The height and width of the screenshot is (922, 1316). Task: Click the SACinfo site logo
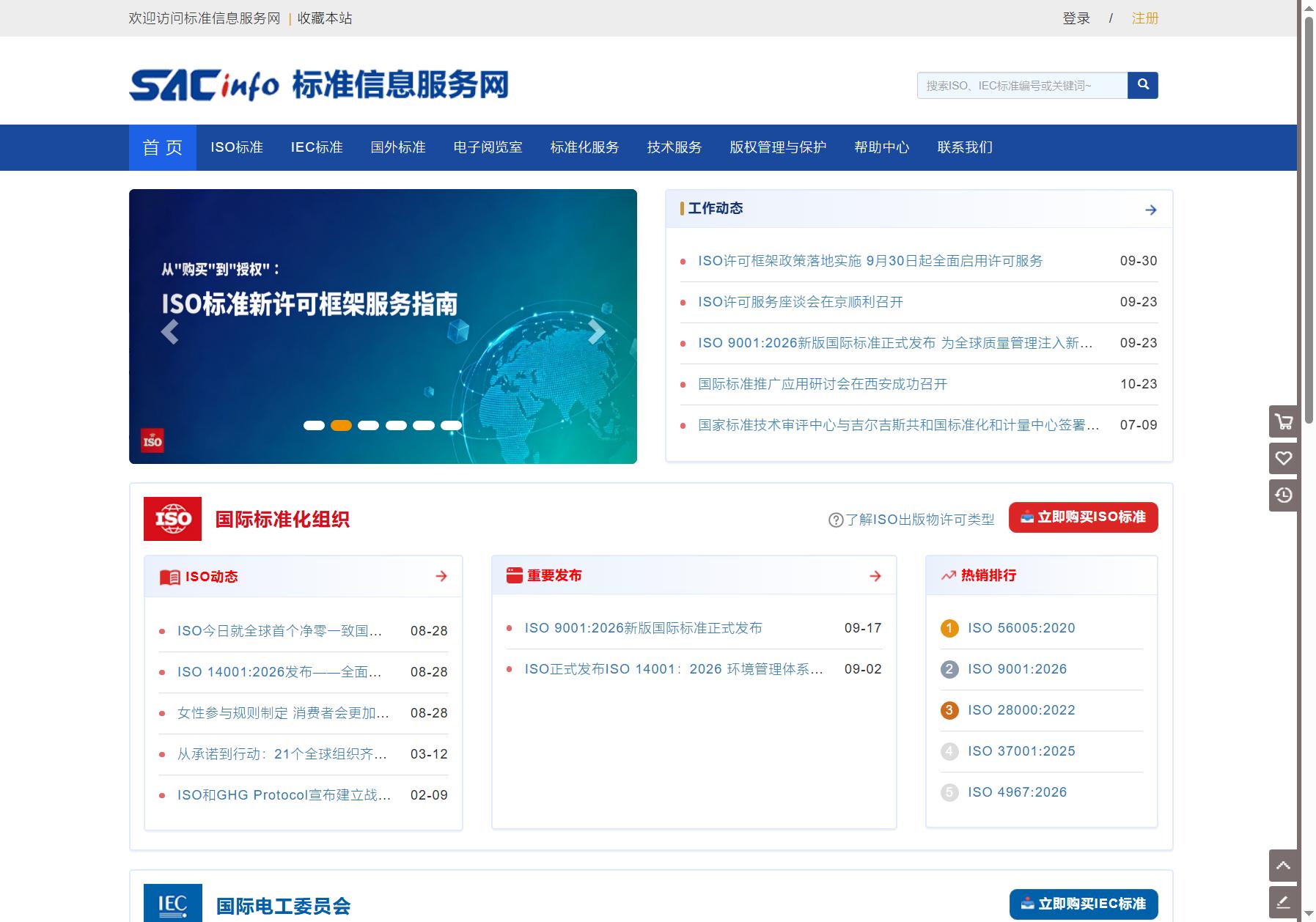coord(319,85)
